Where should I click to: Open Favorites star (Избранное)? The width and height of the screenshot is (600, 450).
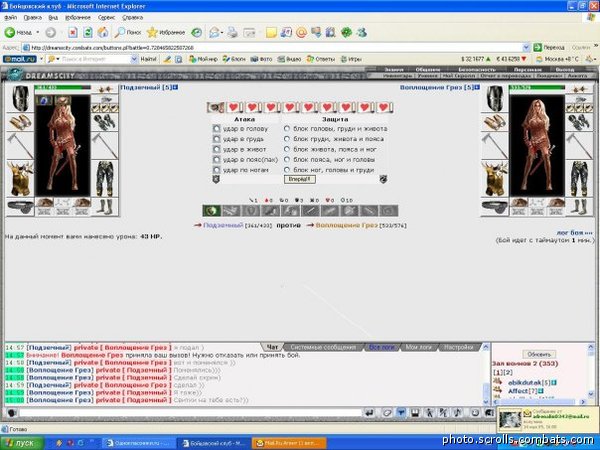coord(166,33)
